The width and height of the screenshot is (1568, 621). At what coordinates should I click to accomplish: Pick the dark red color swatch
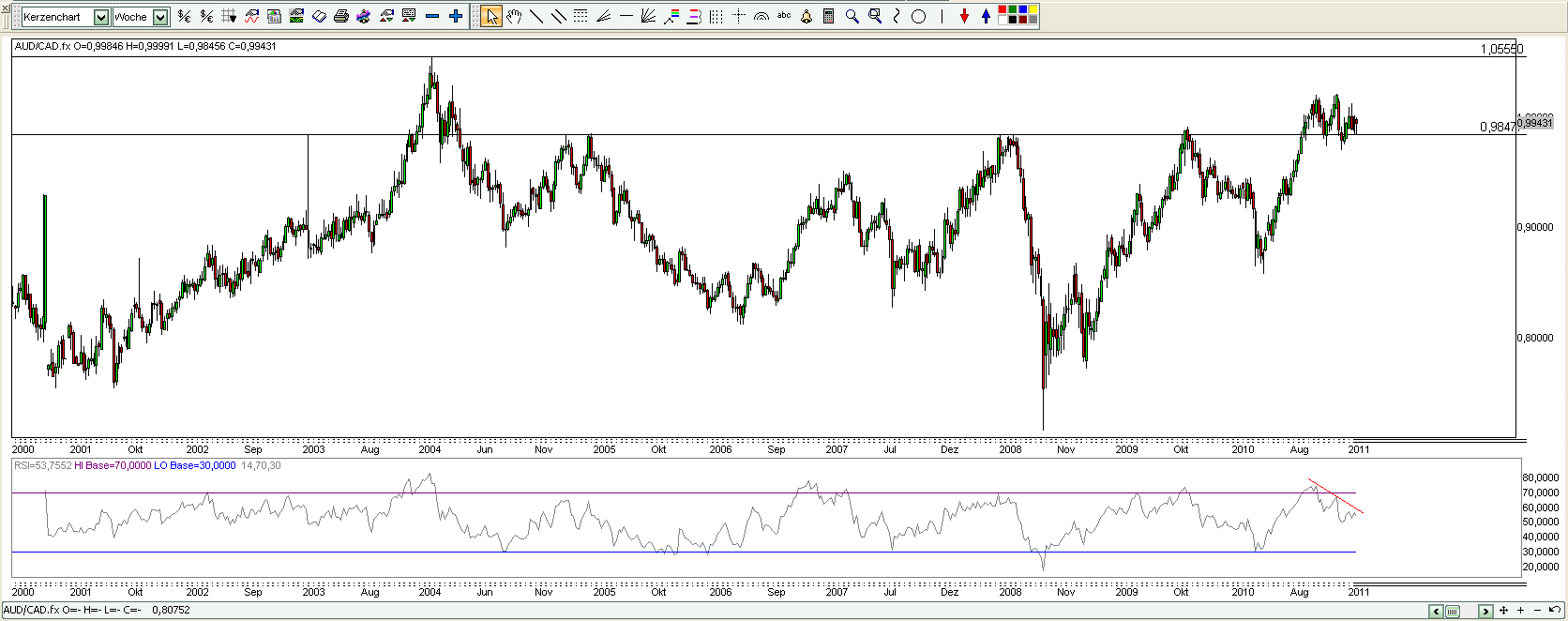pyautogui.click(x=1023, y=20)
